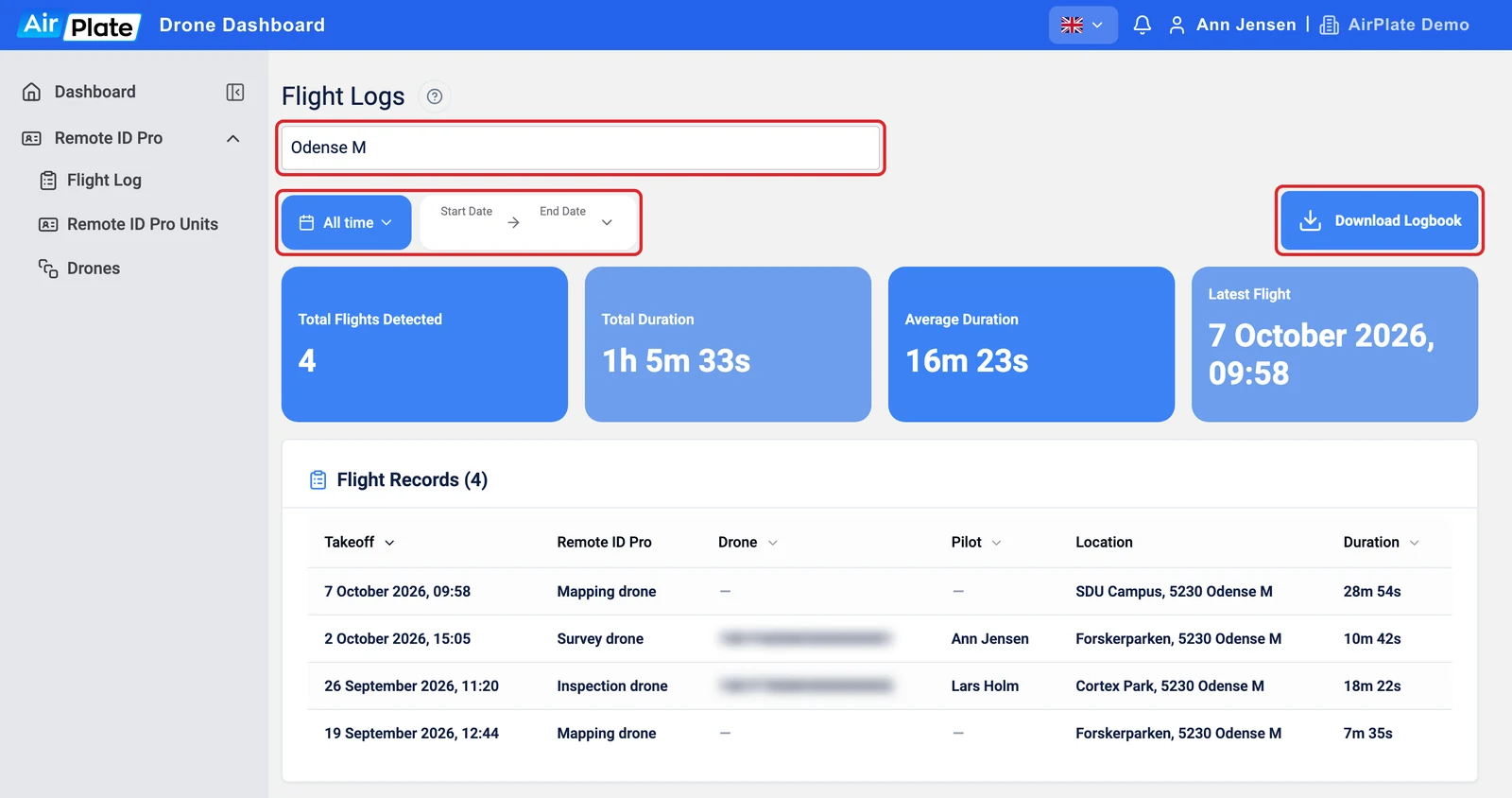Click the Odense M search field

tap(580, 148)
